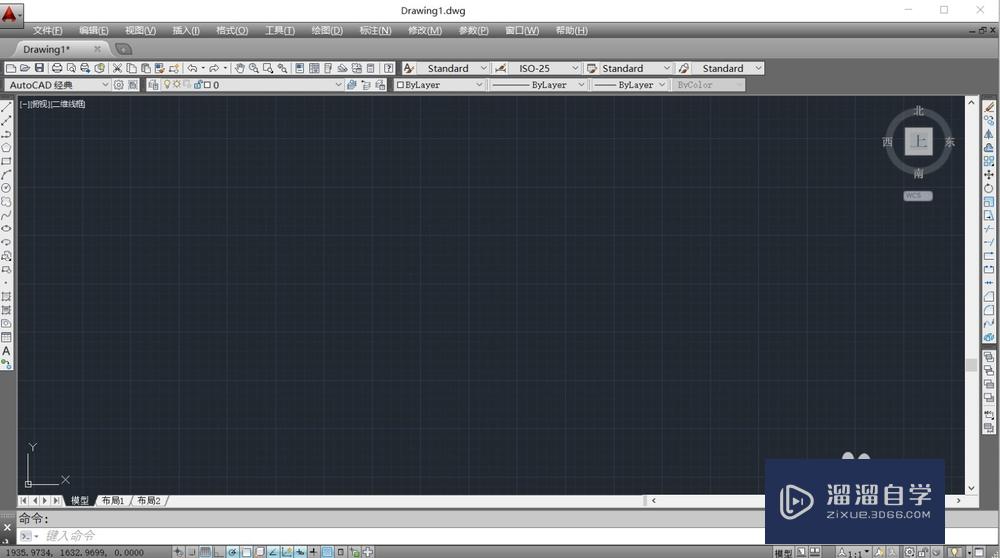The width and height of the screenshot is (1000, 558).
Task: Open the color ByLayer control
Action: click(x=439, y=84)
